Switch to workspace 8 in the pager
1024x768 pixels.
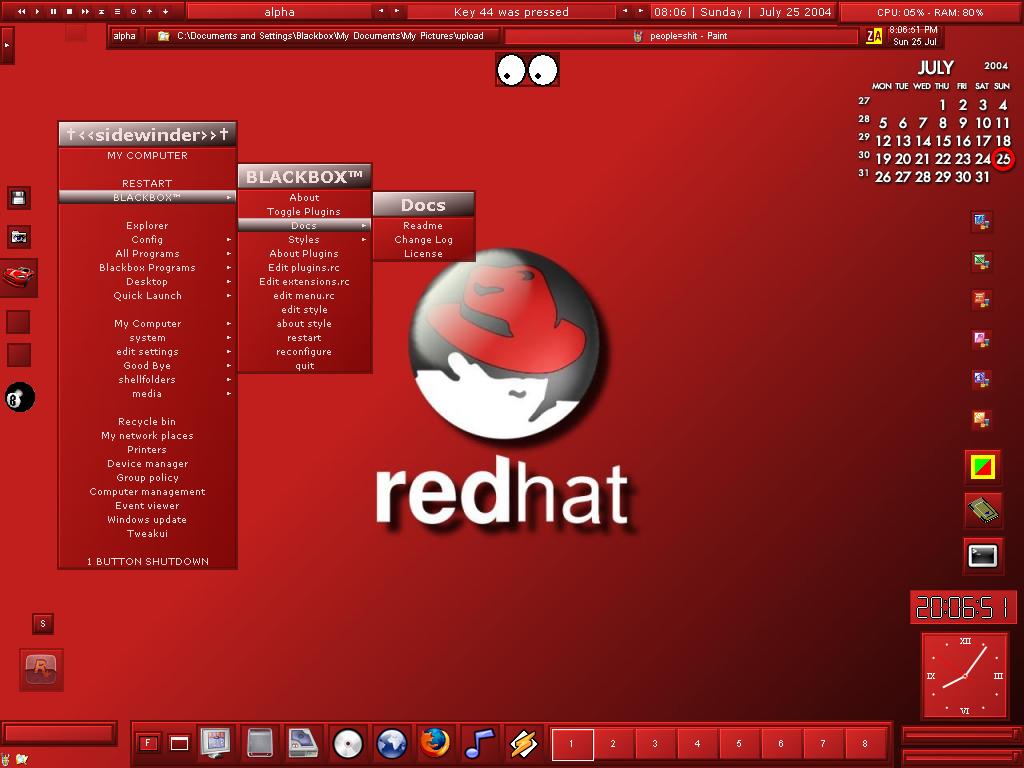coord(865,744)
